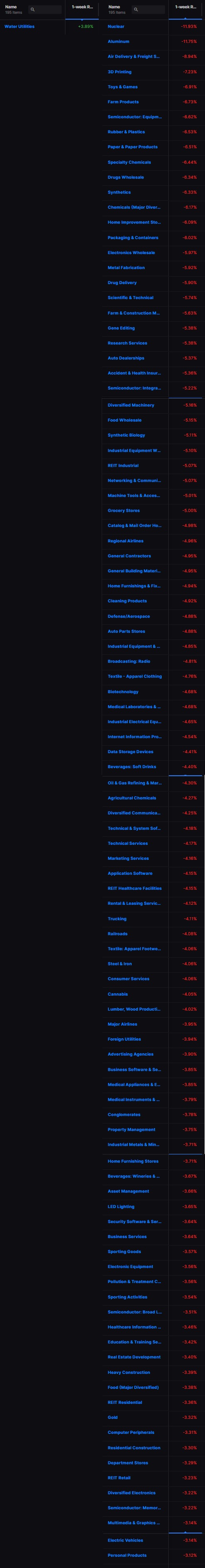
Task: Select the Biotechnology industry link
Action: click(123, 692)
